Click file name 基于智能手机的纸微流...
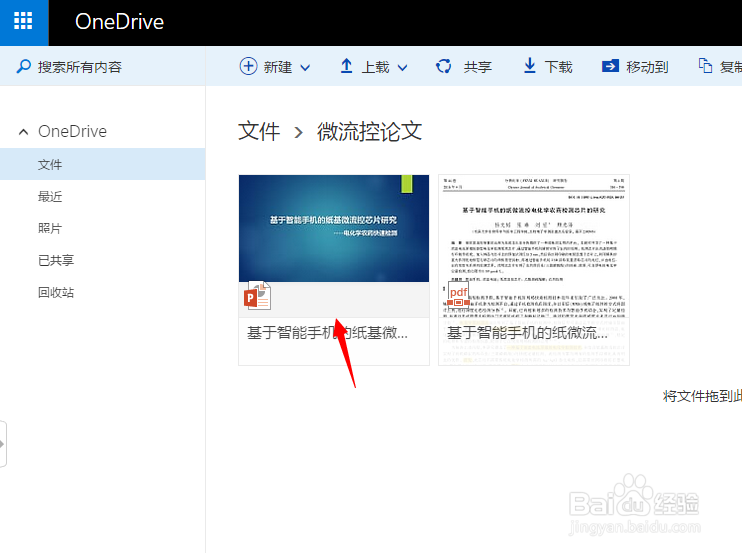Screen dimensions: 742x553 (x=528, y=333)
